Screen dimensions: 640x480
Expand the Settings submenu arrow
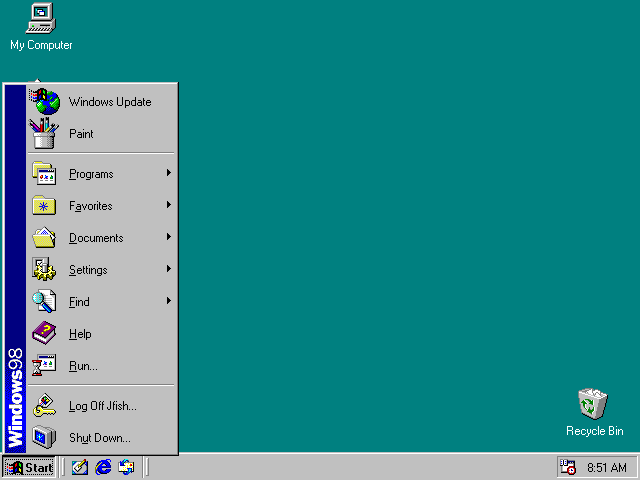pyautogui.click(x=169, y=269)
